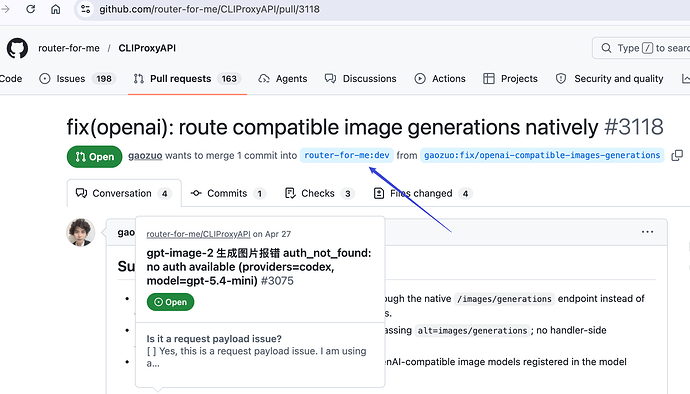The image size is (690, 394).
Task: Click the Issues circle icon
Action: (45, 79)
